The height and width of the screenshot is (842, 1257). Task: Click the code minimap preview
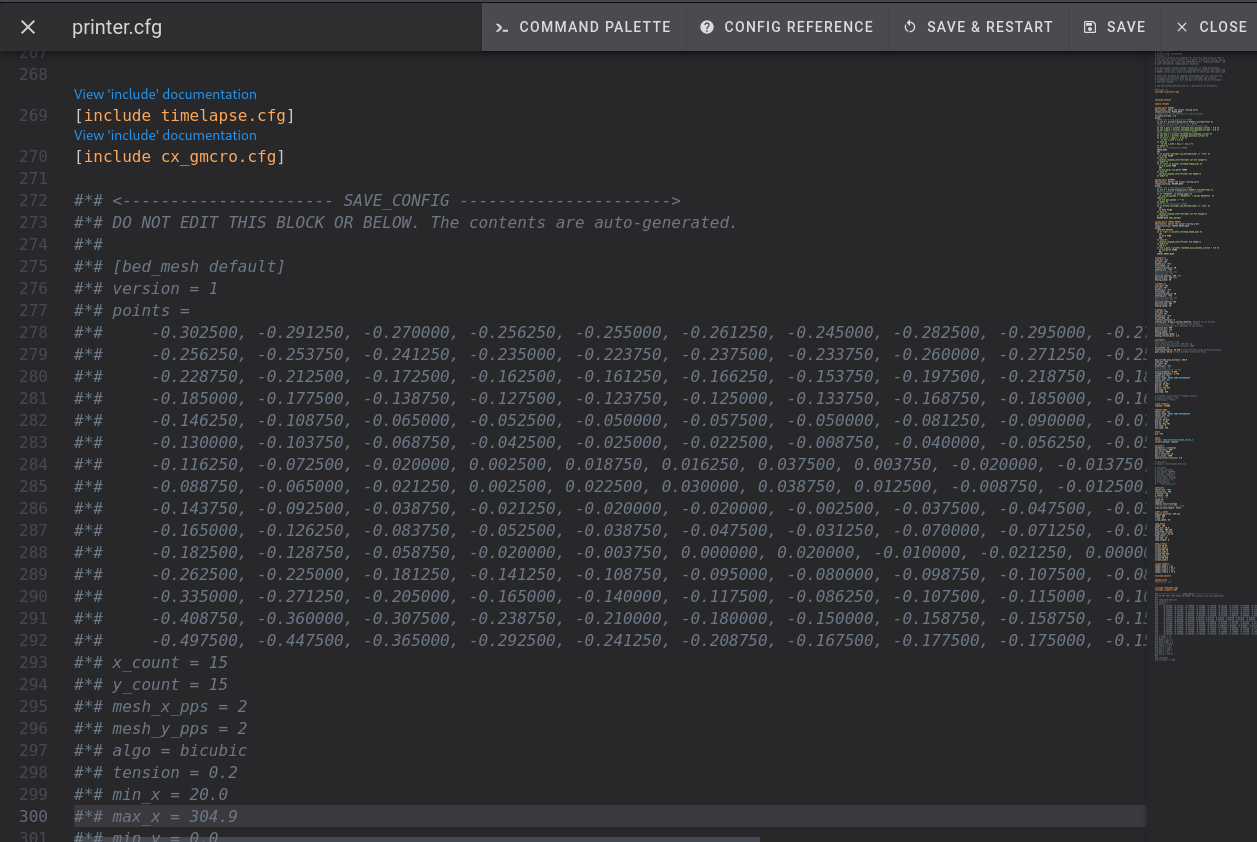(x=1200, y=350)
